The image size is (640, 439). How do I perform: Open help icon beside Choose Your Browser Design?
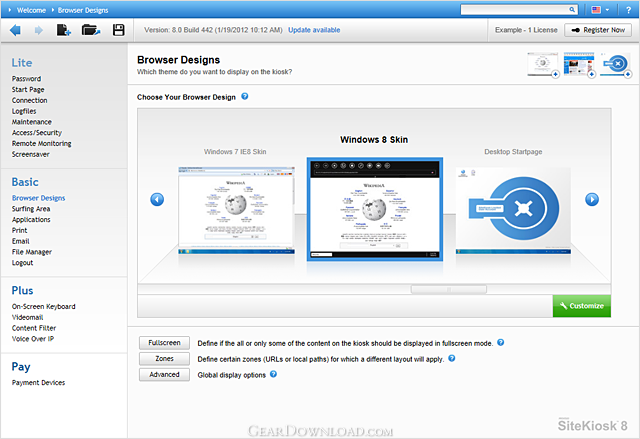244,97
